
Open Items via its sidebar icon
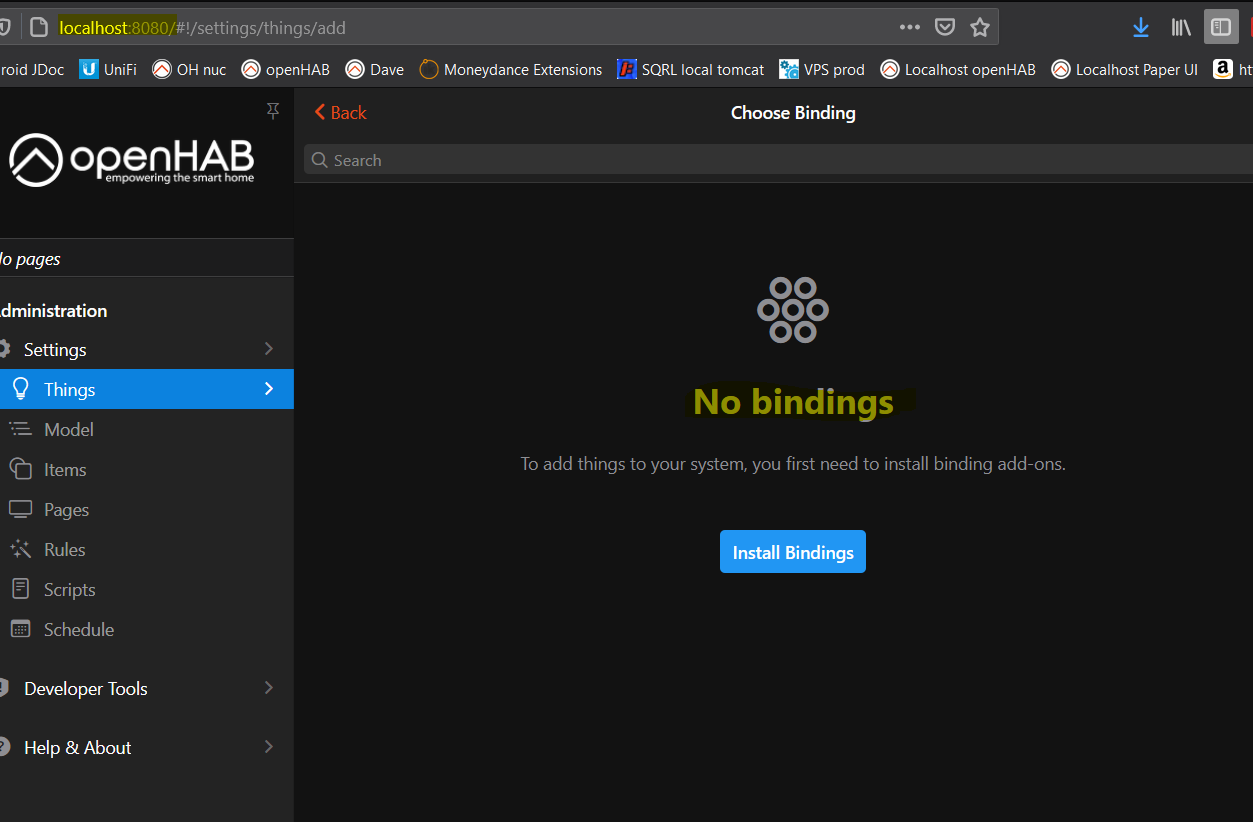click(x=21, y=469)
